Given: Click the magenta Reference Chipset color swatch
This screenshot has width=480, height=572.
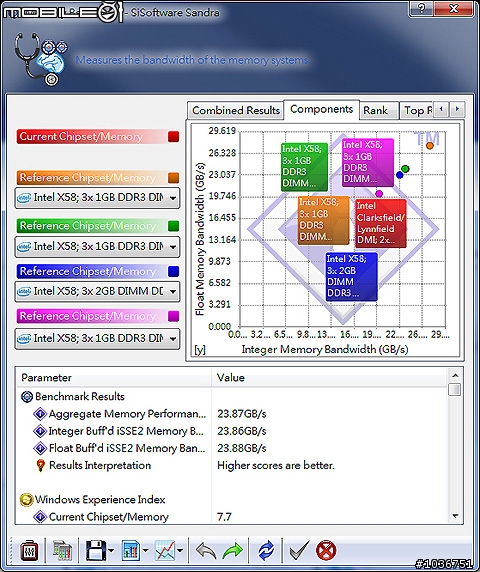Looking at the screenshot, I should pos(174,316).
